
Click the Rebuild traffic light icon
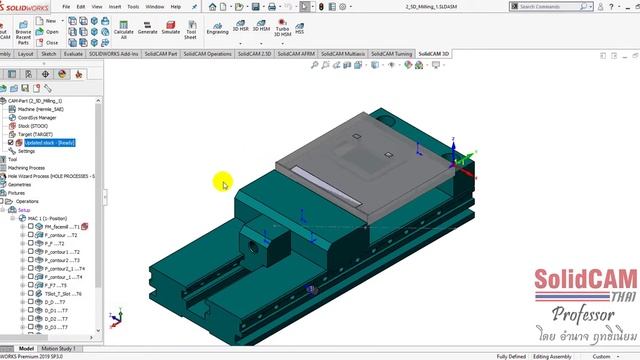pos(321,7)
